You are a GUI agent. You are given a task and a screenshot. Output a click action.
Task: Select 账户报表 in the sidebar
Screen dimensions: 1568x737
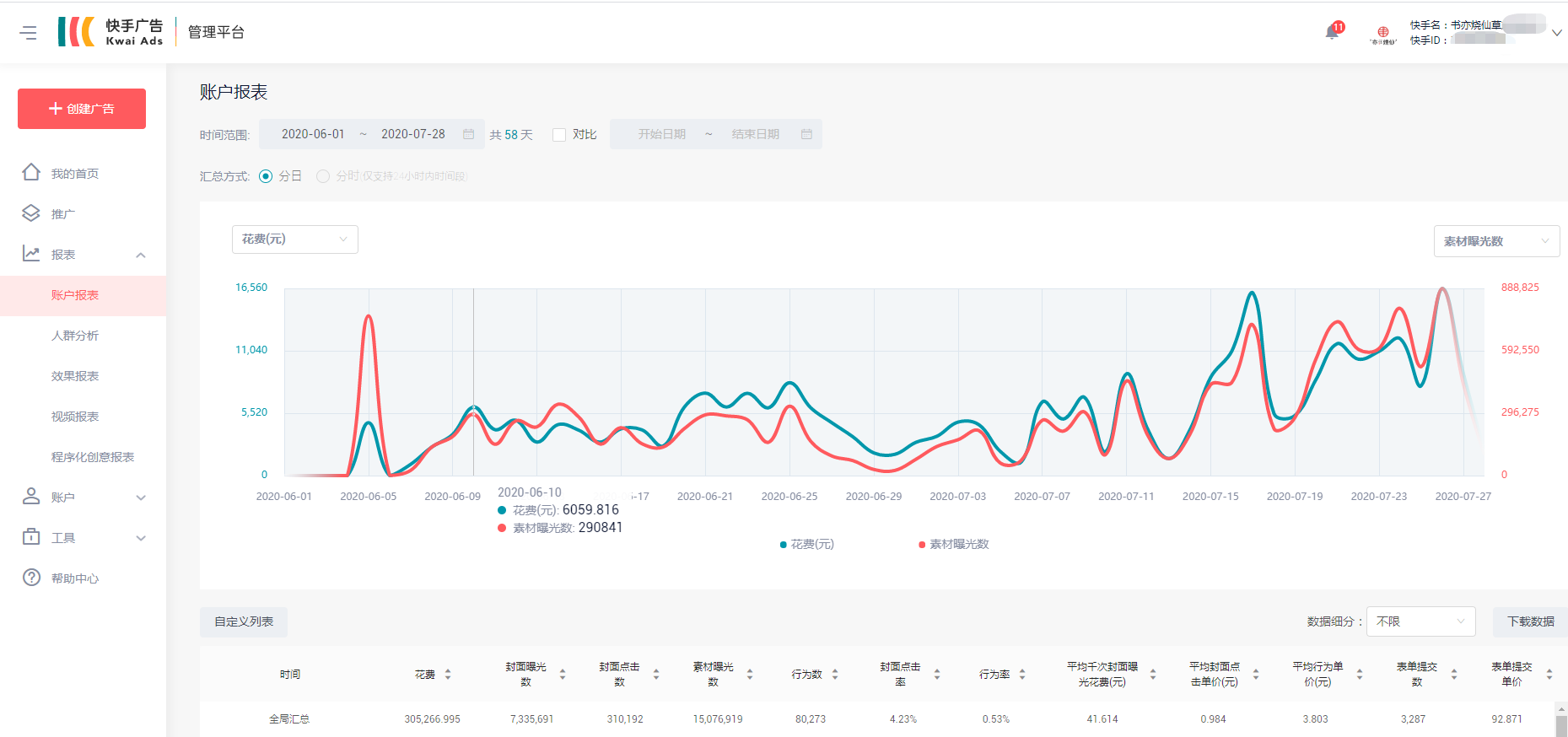tap(75, 295)
